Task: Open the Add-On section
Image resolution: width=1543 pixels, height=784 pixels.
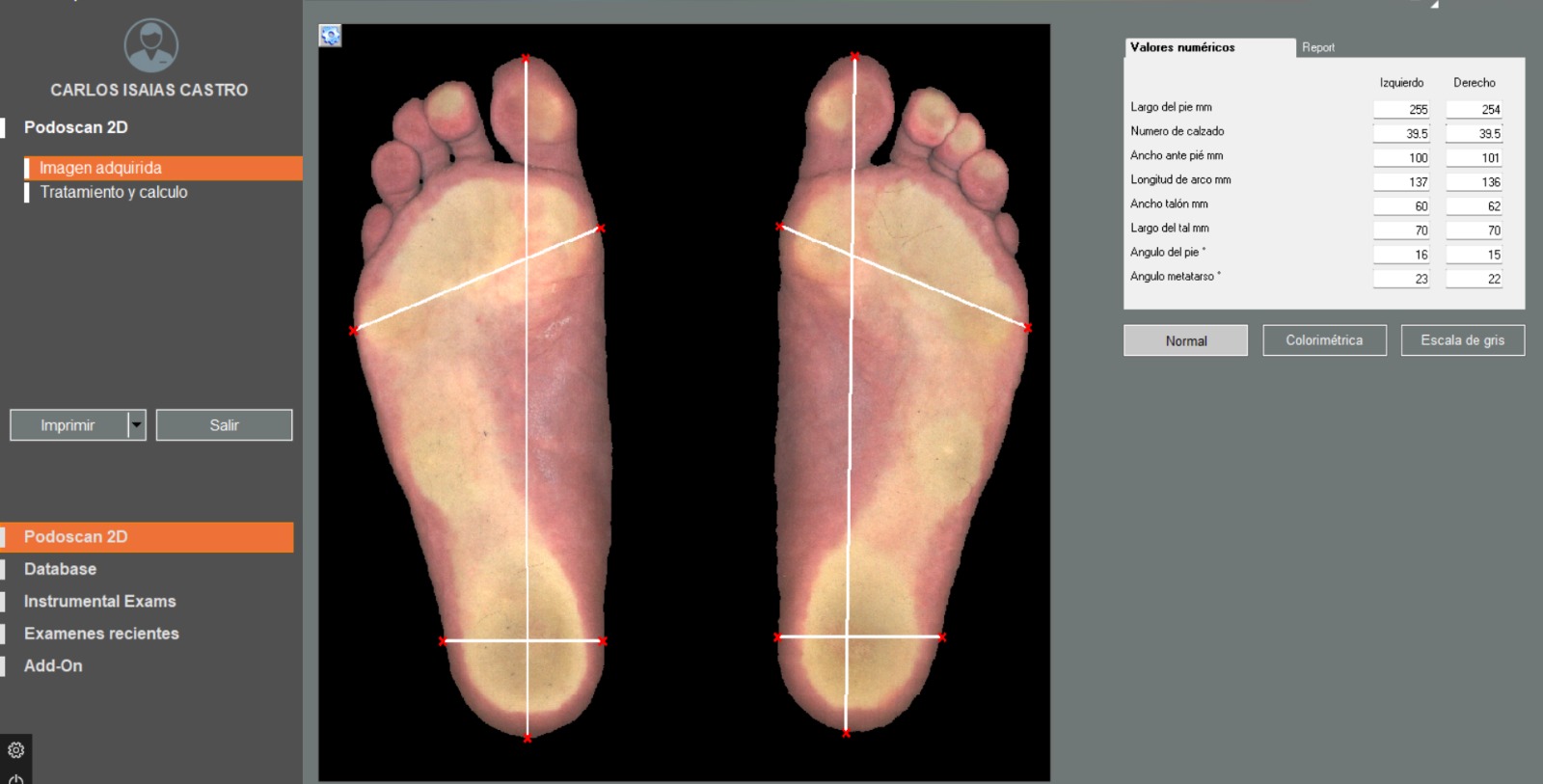Action: tap(53, 665)
